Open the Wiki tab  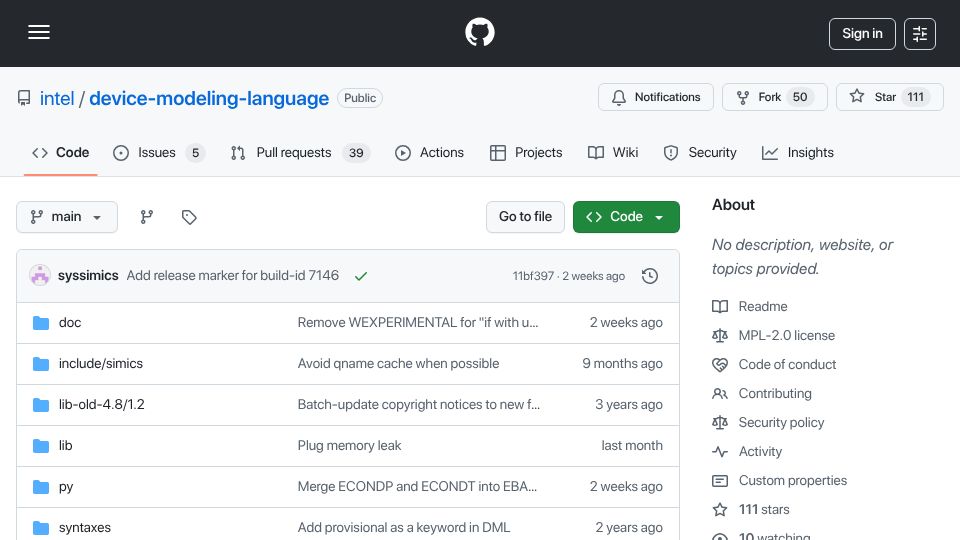(x=613, y=152)
